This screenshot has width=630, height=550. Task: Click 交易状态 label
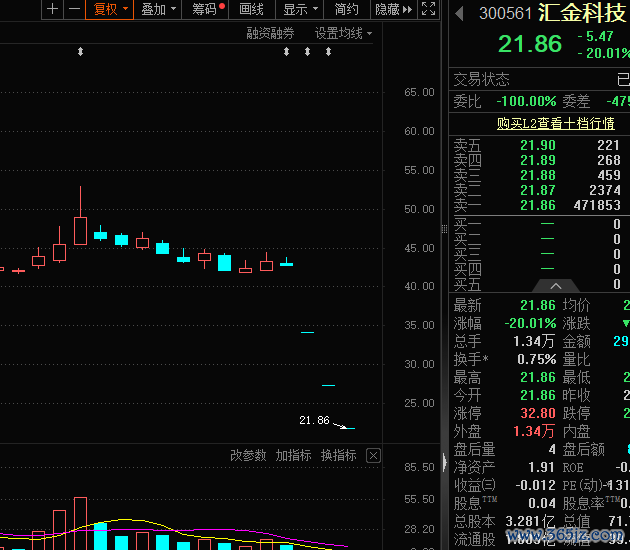(x=481, y=80)
